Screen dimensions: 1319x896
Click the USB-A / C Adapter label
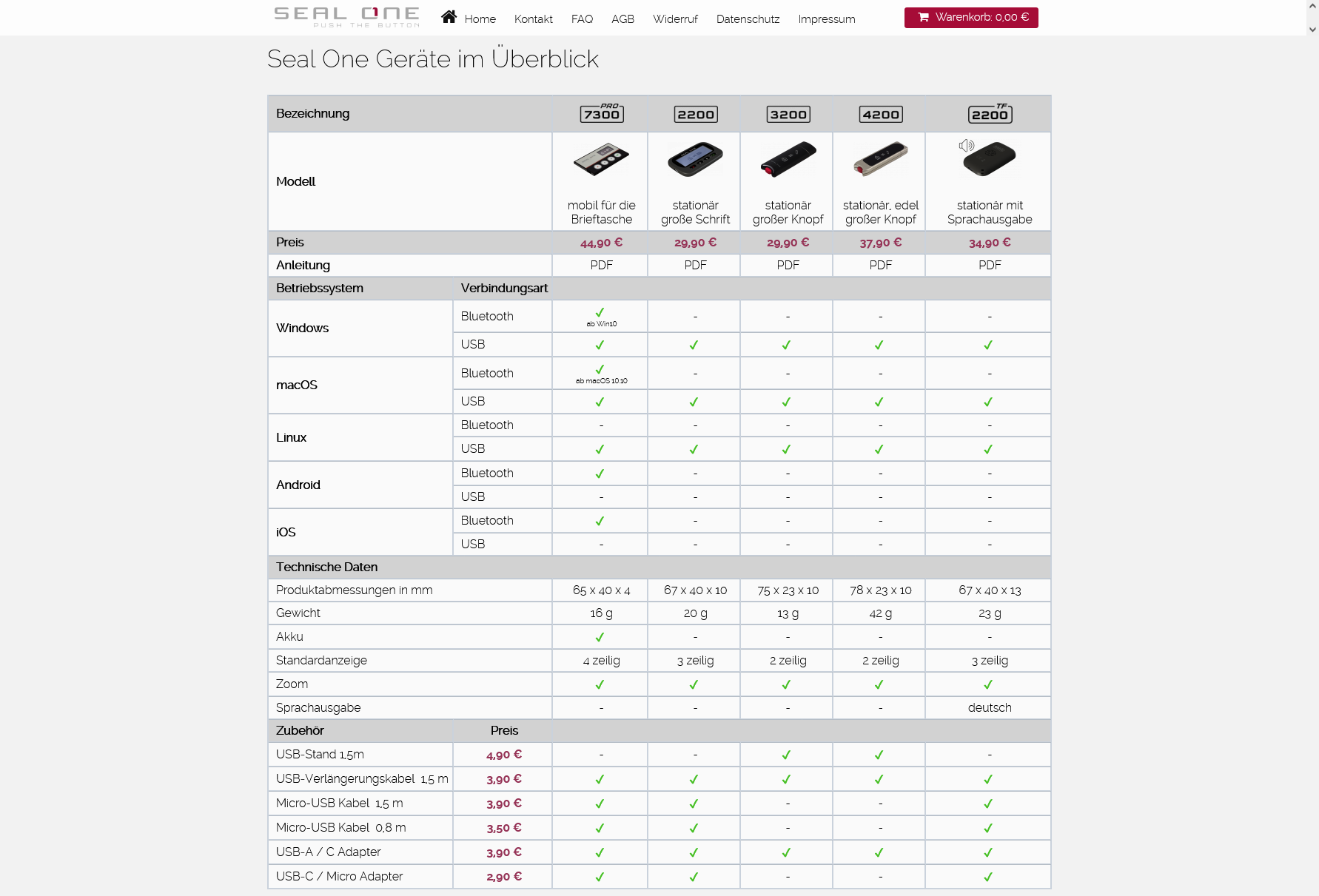(328, 852)
